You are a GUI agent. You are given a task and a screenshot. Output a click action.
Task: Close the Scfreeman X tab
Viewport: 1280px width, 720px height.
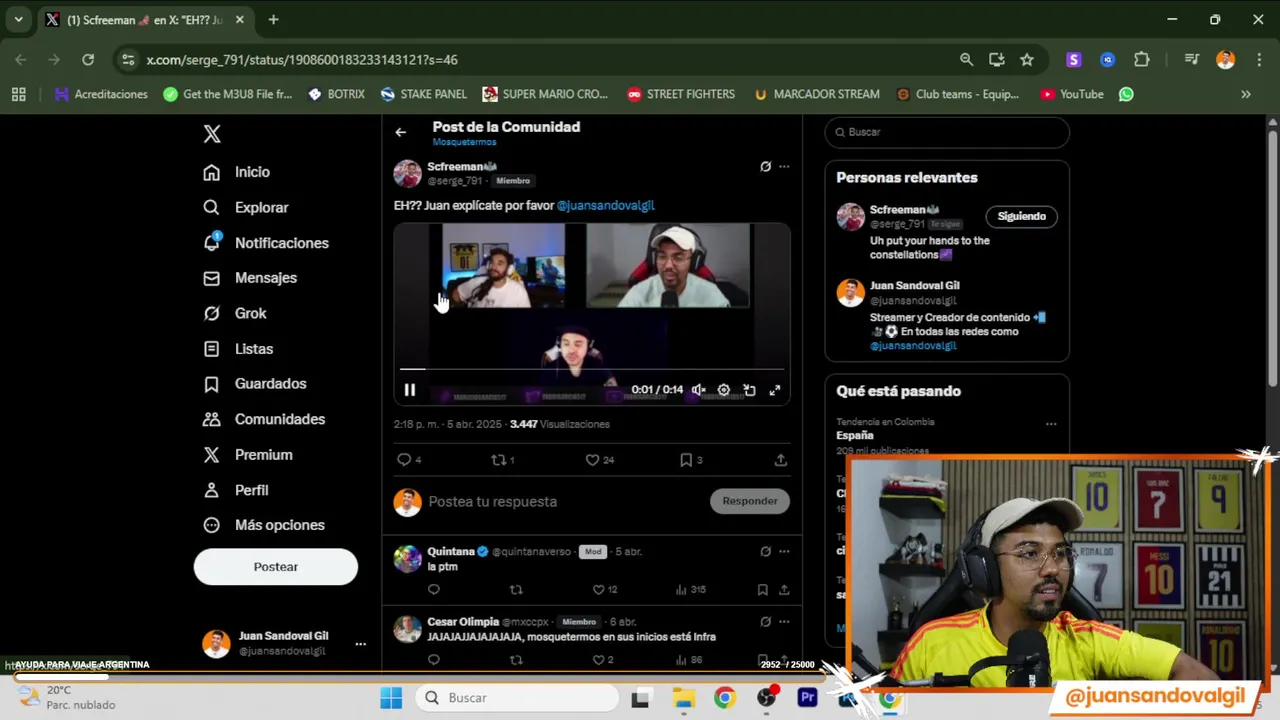(240, 20)
